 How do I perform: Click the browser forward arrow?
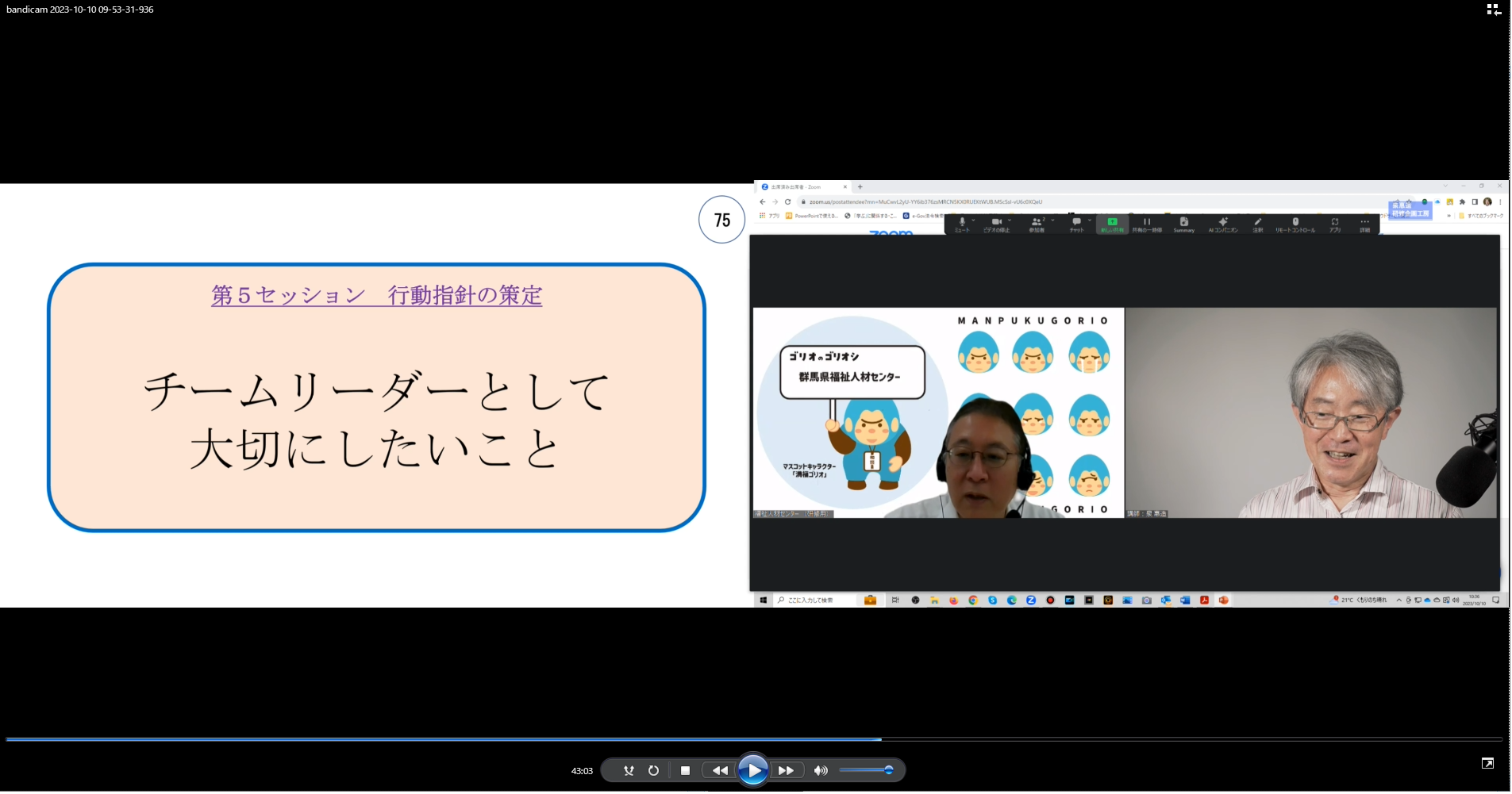click(x=775, y=201)
